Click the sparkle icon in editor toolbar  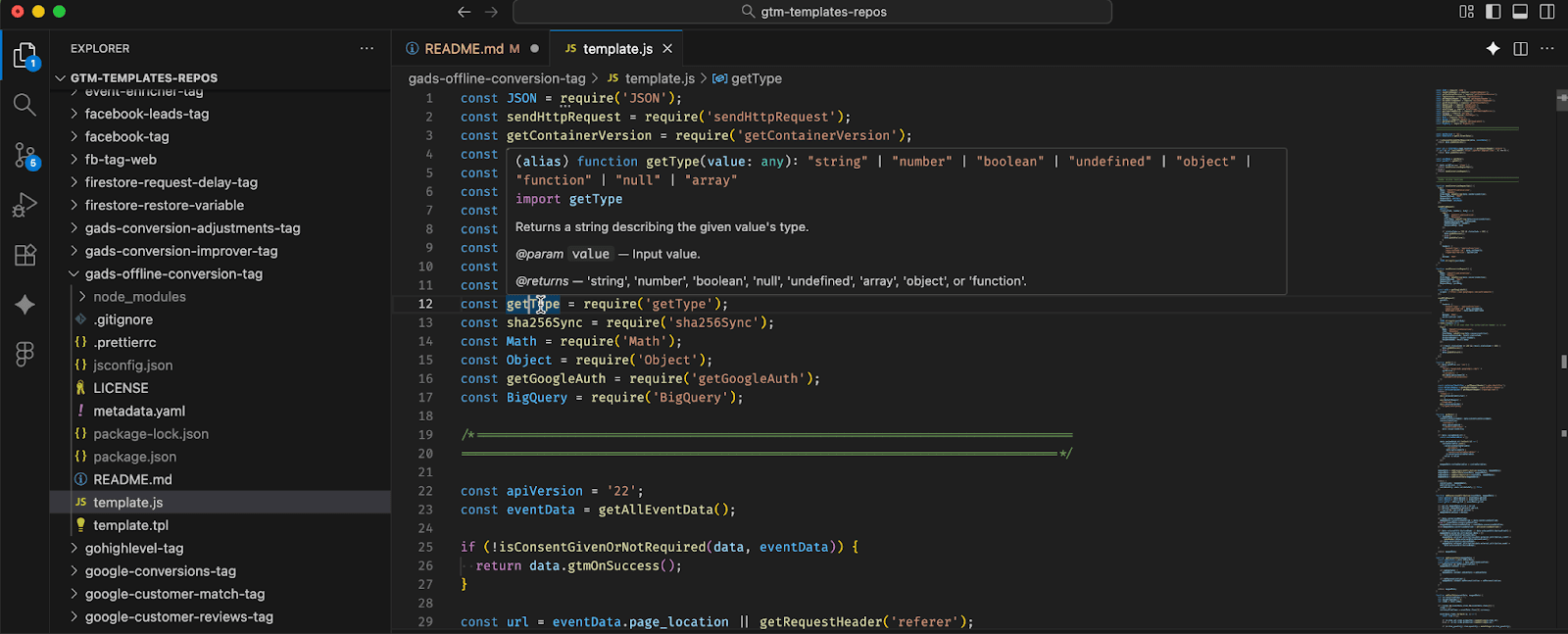click(x=1493, y=49)
